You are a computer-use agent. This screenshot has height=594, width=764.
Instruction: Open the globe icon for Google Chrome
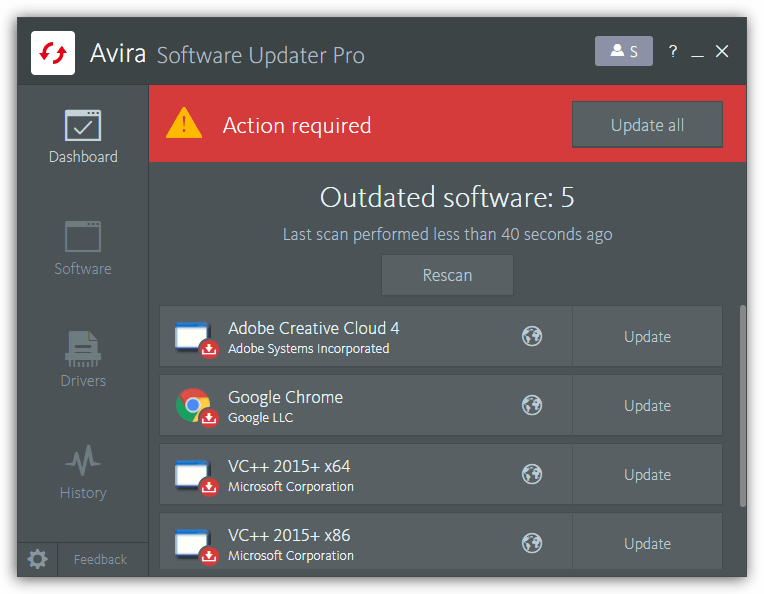[532, 406]
